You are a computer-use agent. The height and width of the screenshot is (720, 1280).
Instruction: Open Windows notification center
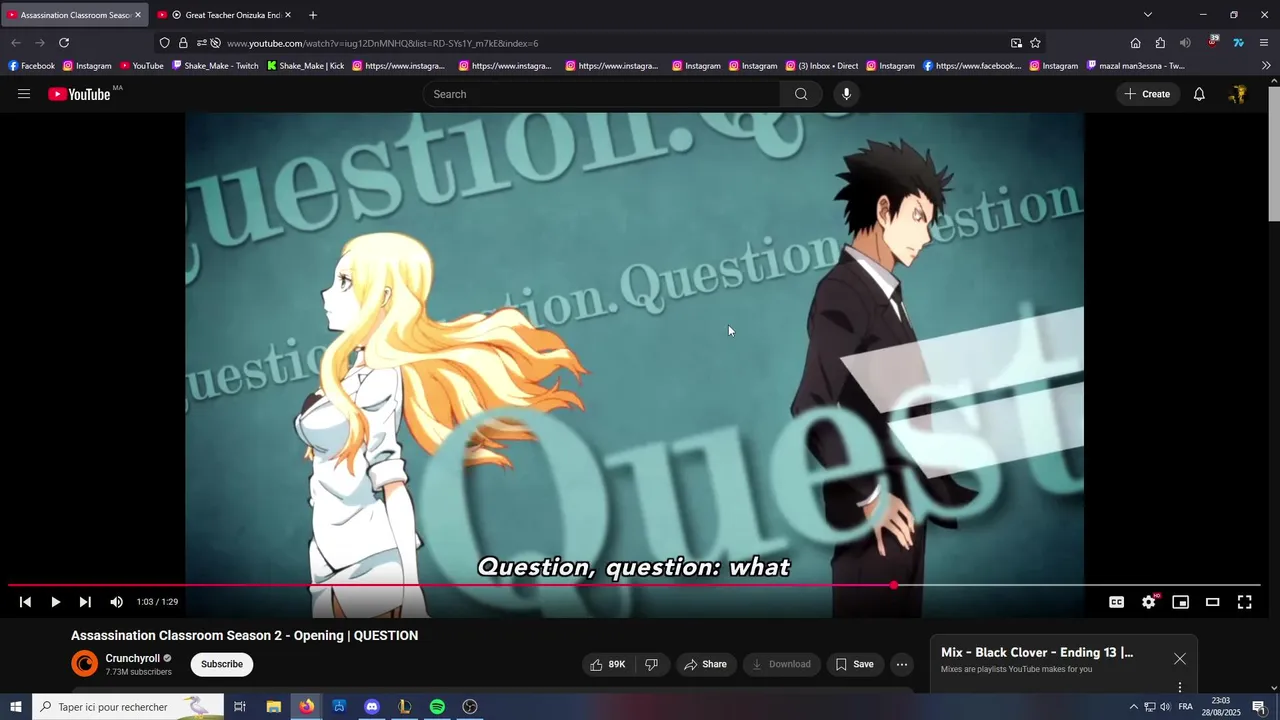point(1259,707)
